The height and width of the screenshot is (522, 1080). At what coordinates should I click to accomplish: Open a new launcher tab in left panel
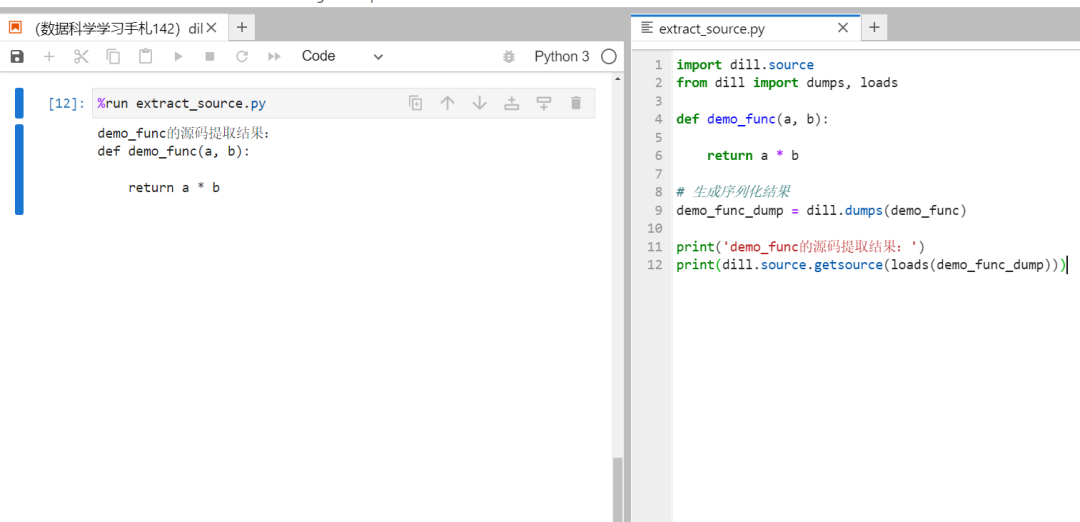[x=241, y=28]
